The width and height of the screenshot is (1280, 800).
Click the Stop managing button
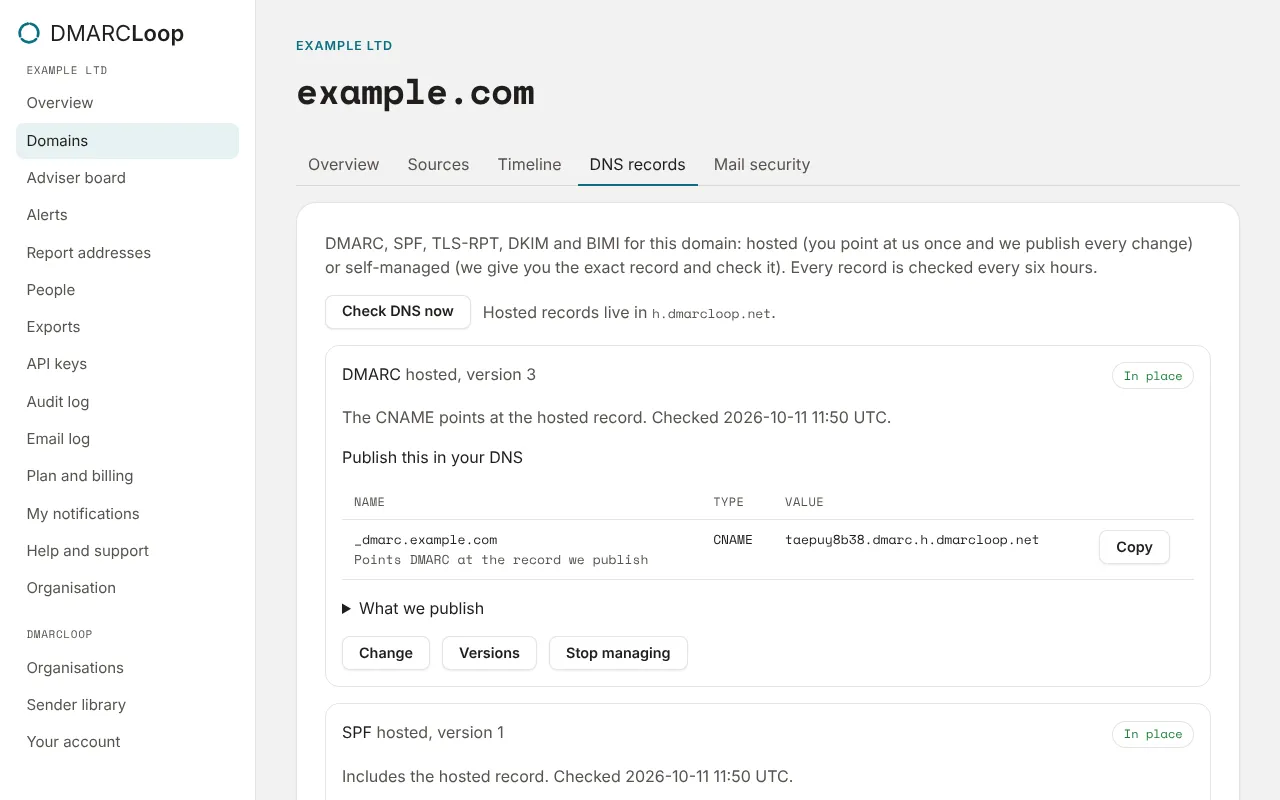coord(618,653)
